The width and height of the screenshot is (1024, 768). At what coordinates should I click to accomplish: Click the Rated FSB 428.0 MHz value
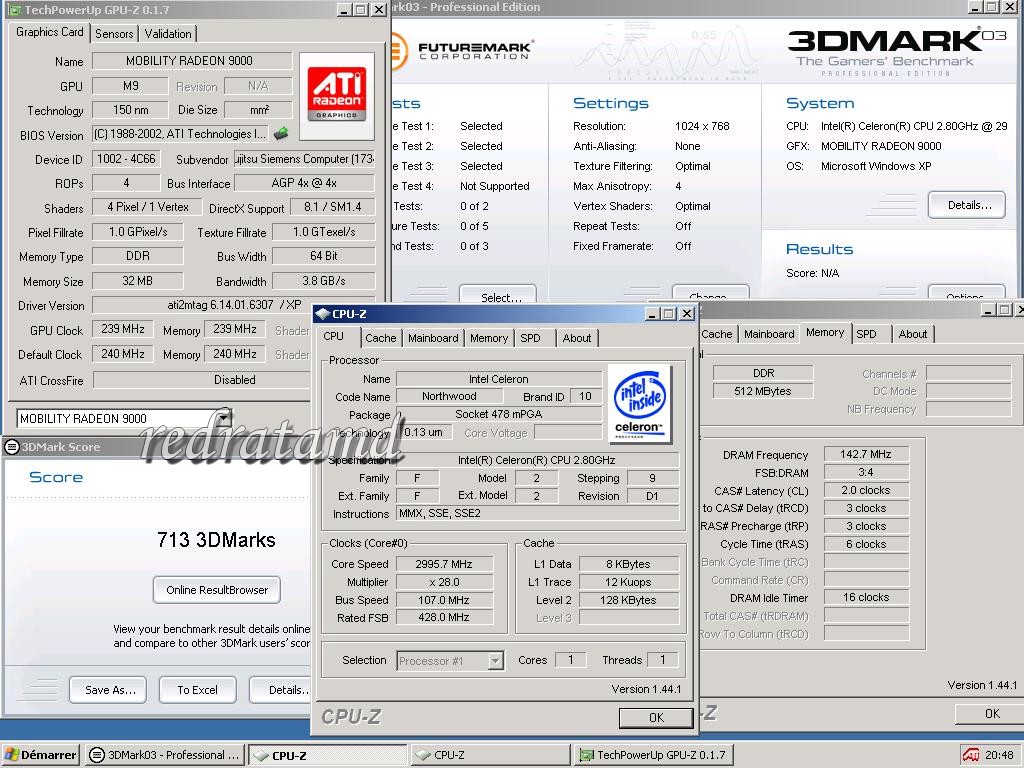pyautogui.click(x=444, y=617)
